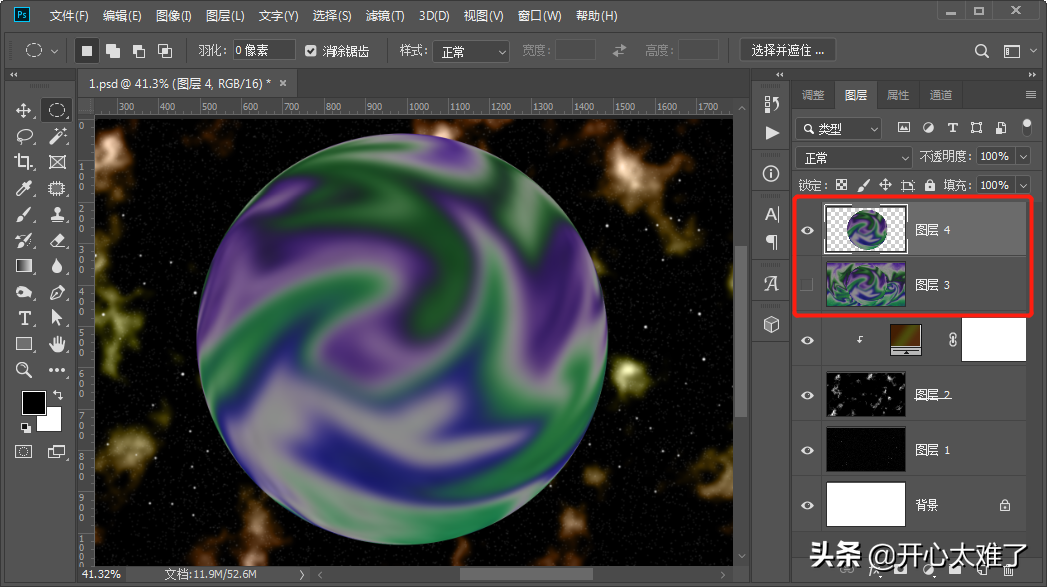1047x587 pixels.
Task: Click the 羽化 feather input field
Action: coord(264,51)
